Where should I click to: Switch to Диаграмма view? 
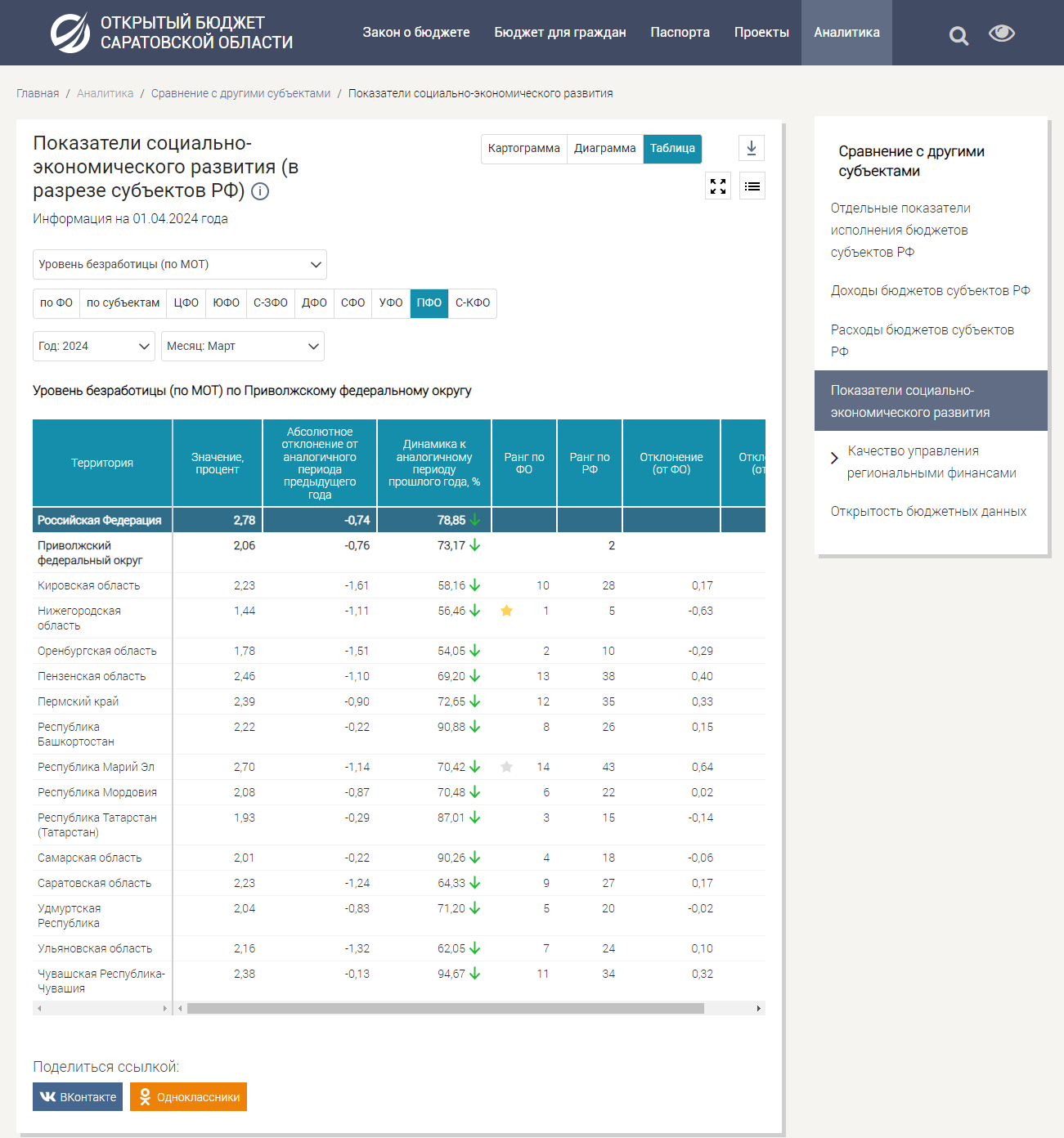(604, 149)
